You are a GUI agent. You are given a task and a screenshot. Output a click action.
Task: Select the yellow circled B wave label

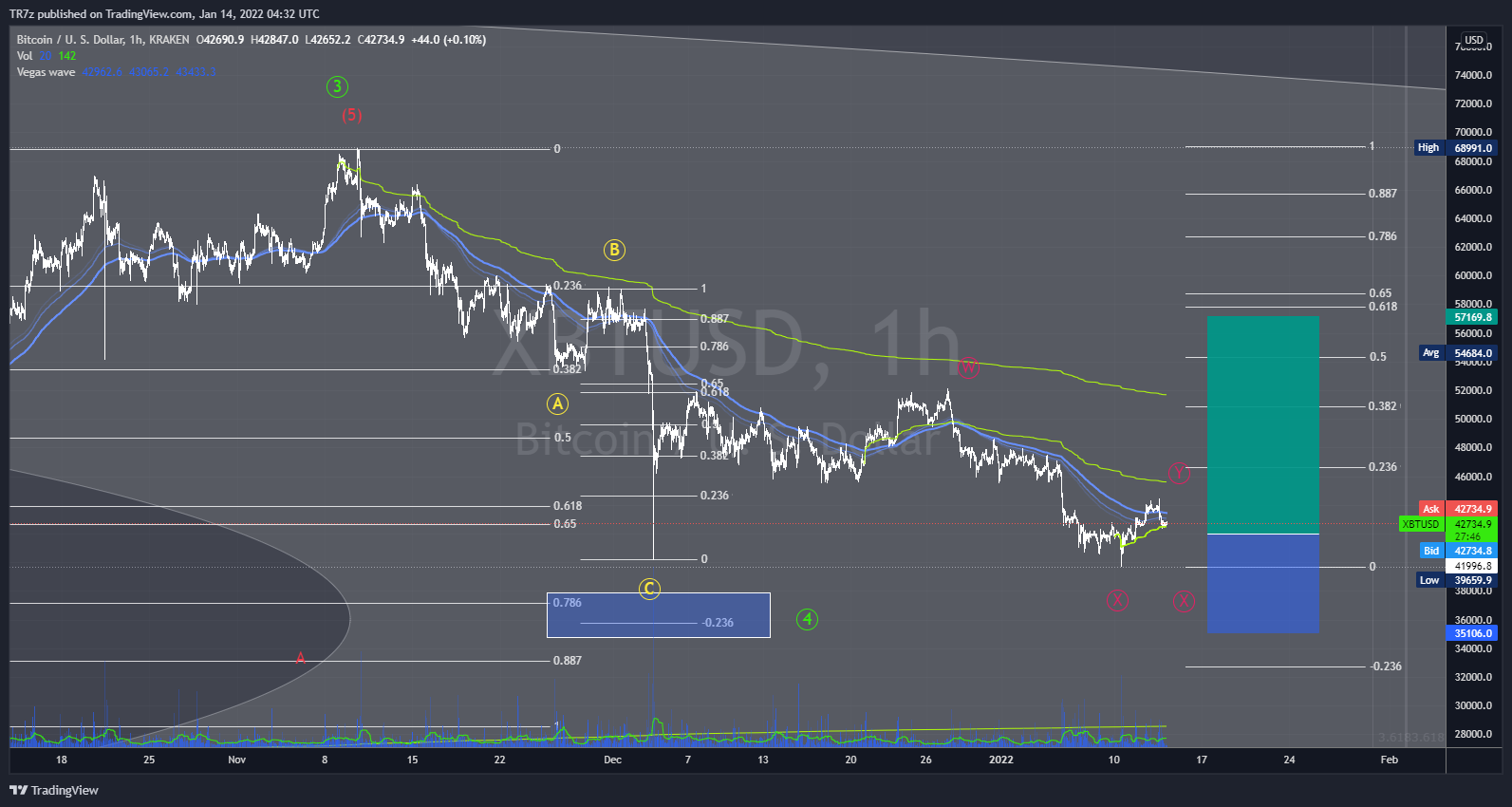coord(614,250)
